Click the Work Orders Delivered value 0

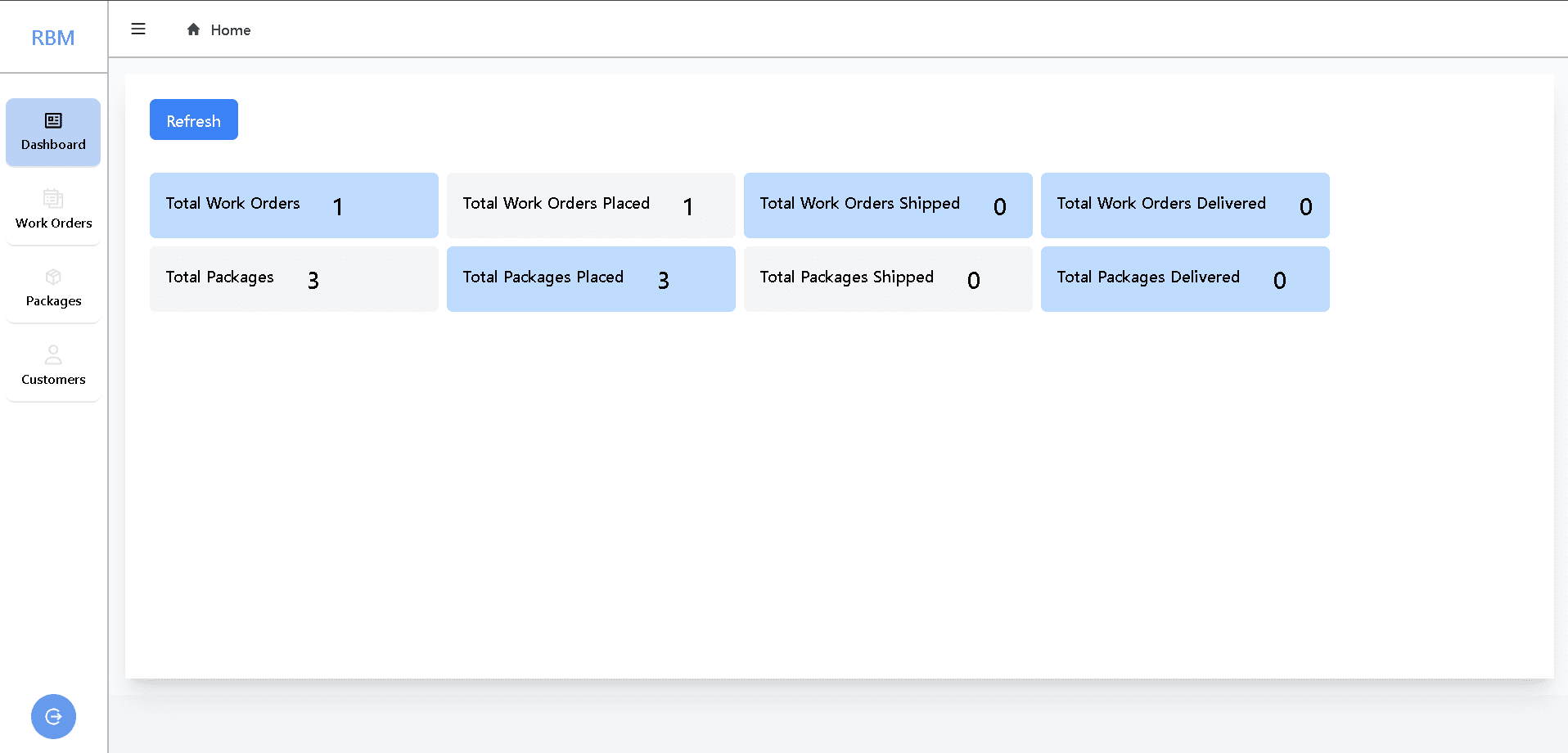(x=1306, y=207)
